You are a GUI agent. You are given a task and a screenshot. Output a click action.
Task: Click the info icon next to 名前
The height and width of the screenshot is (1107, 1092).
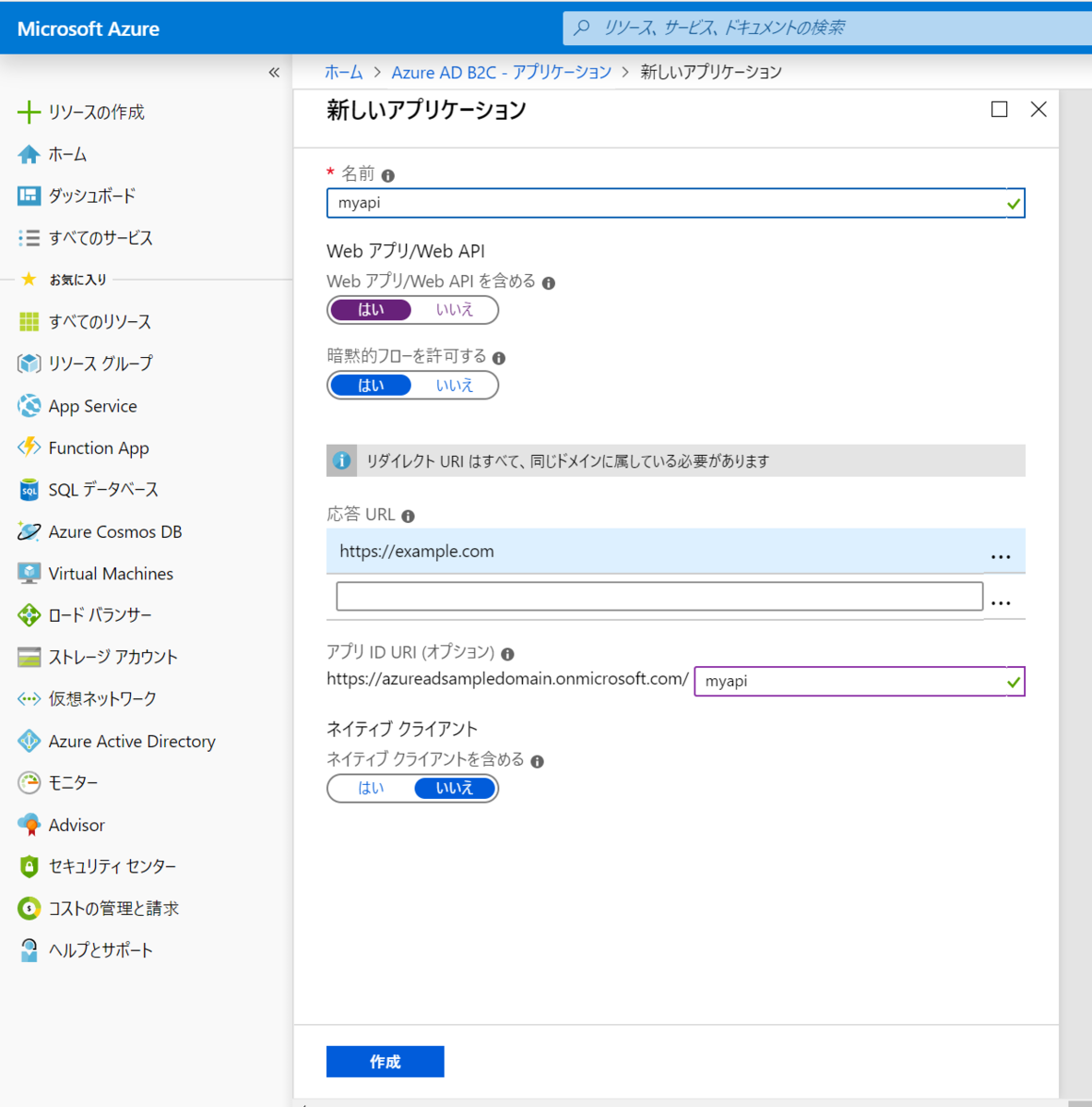click(388, 175)
